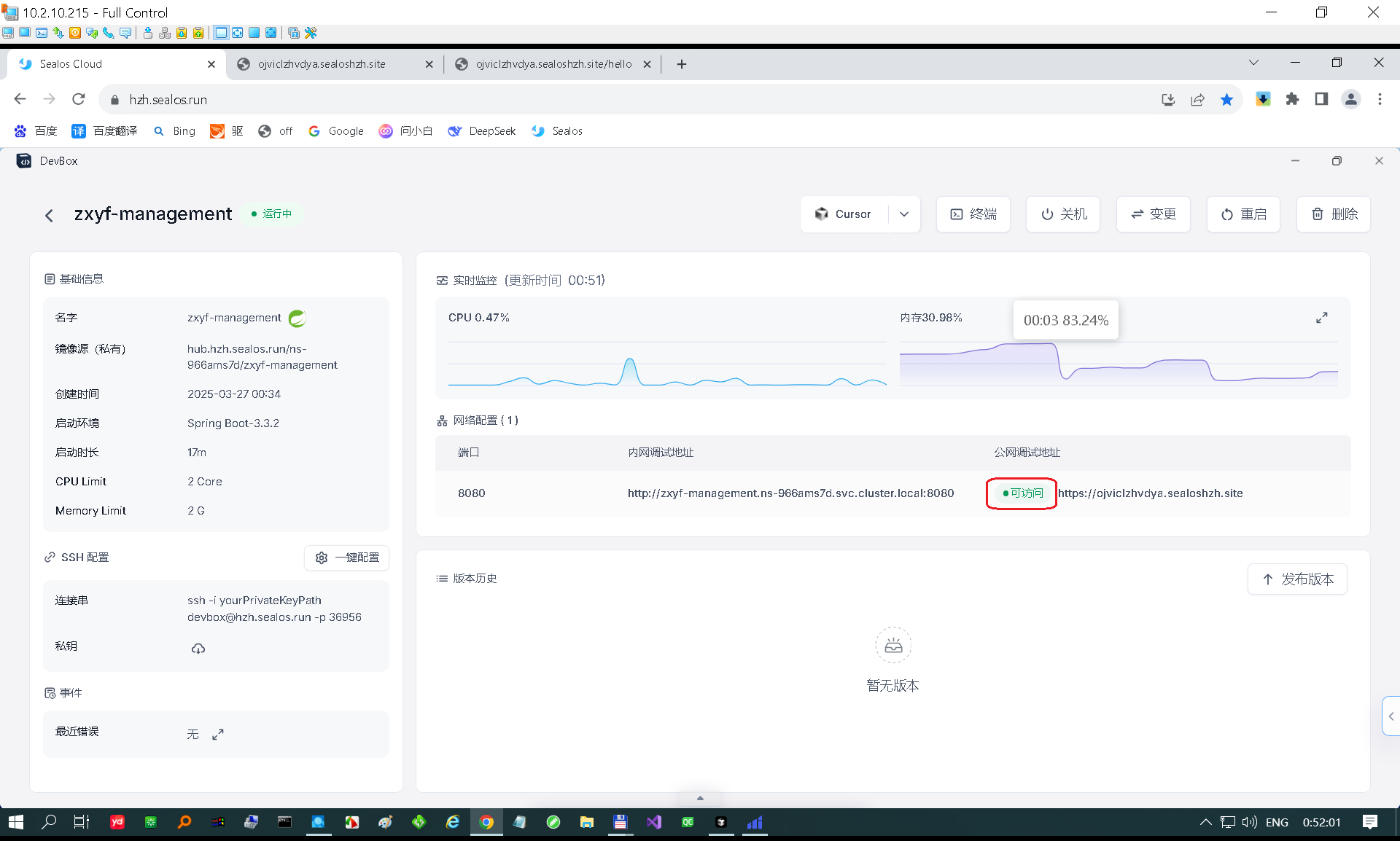The width and height of the screenshot is (1400, 841).
Task: Expand the real-time monitoring chart
Action: tap(1321, 318)
